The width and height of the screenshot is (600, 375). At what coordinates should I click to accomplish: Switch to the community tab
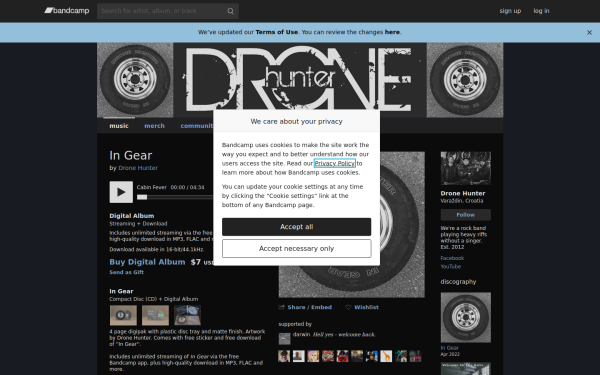point(197,126)
